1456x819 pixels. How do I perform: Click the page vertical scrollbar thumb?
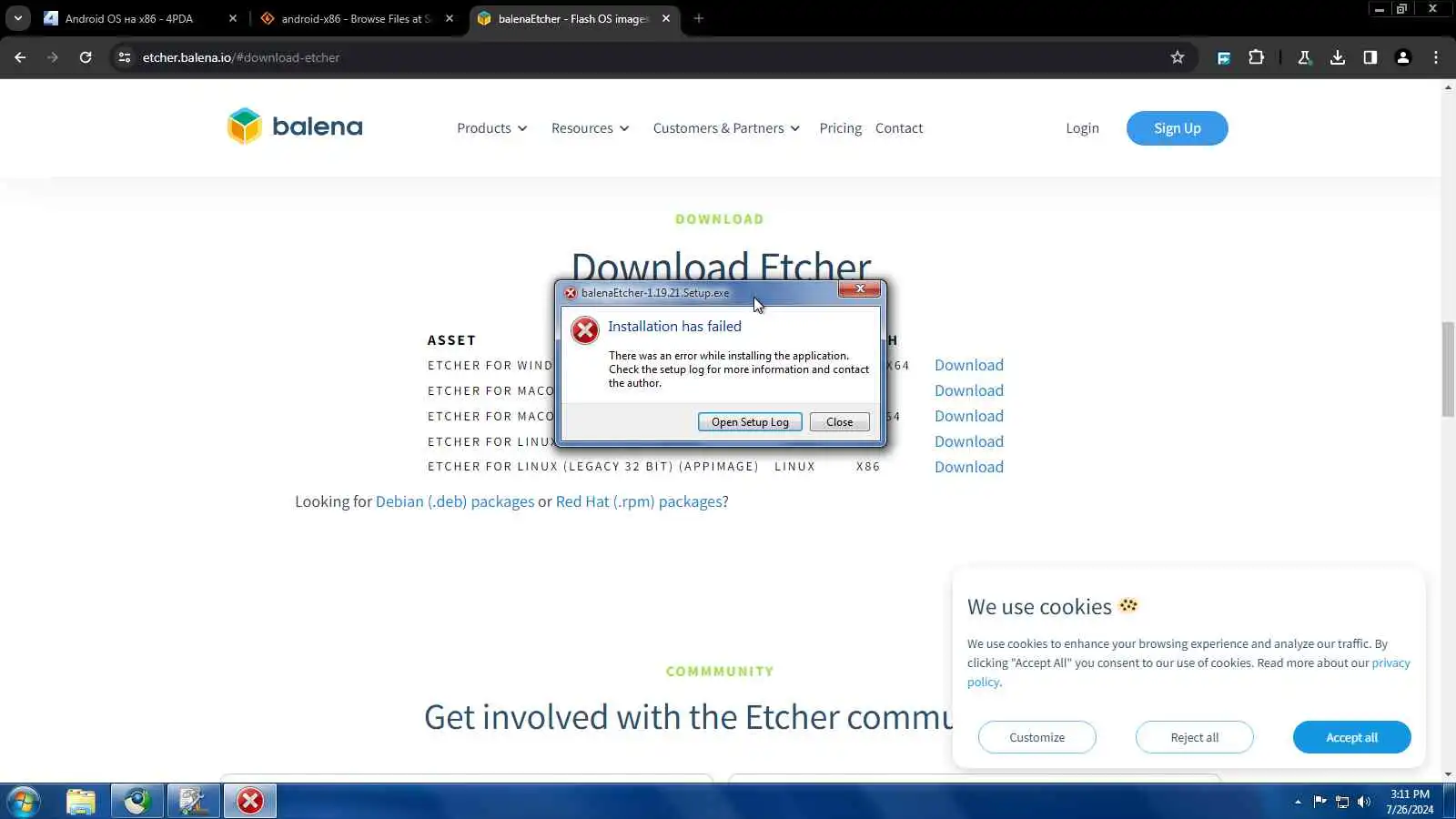[x=1448, y=369]
